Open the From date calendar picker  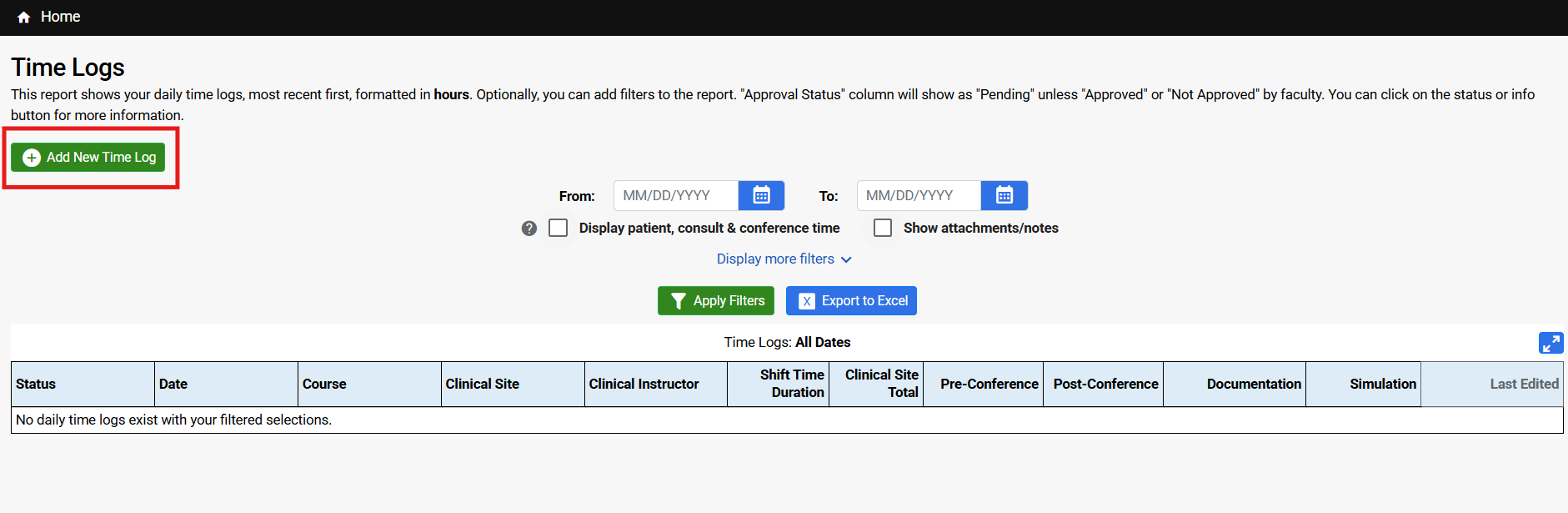[x=761, y=195]
